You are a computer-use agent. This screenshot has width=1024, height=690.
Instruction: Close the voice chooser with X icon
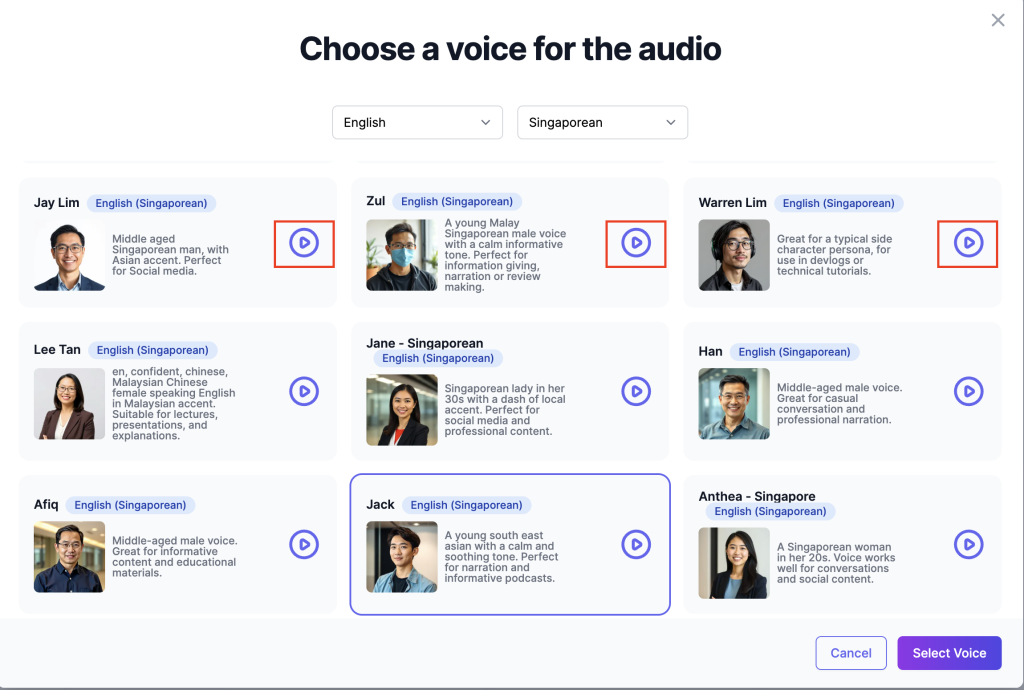point(998,20)
